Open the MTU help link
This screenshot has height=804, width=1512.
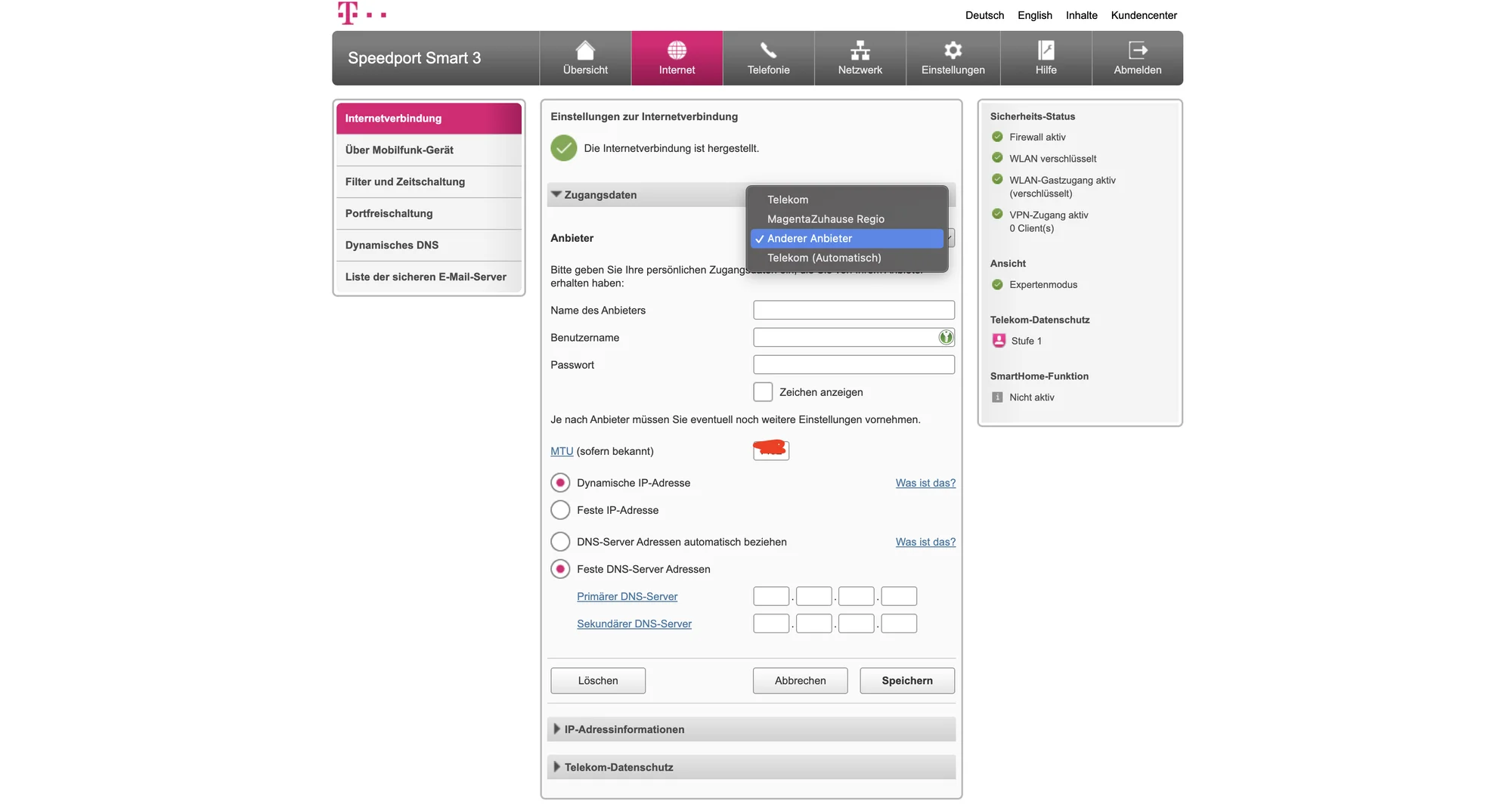point(562,451)
